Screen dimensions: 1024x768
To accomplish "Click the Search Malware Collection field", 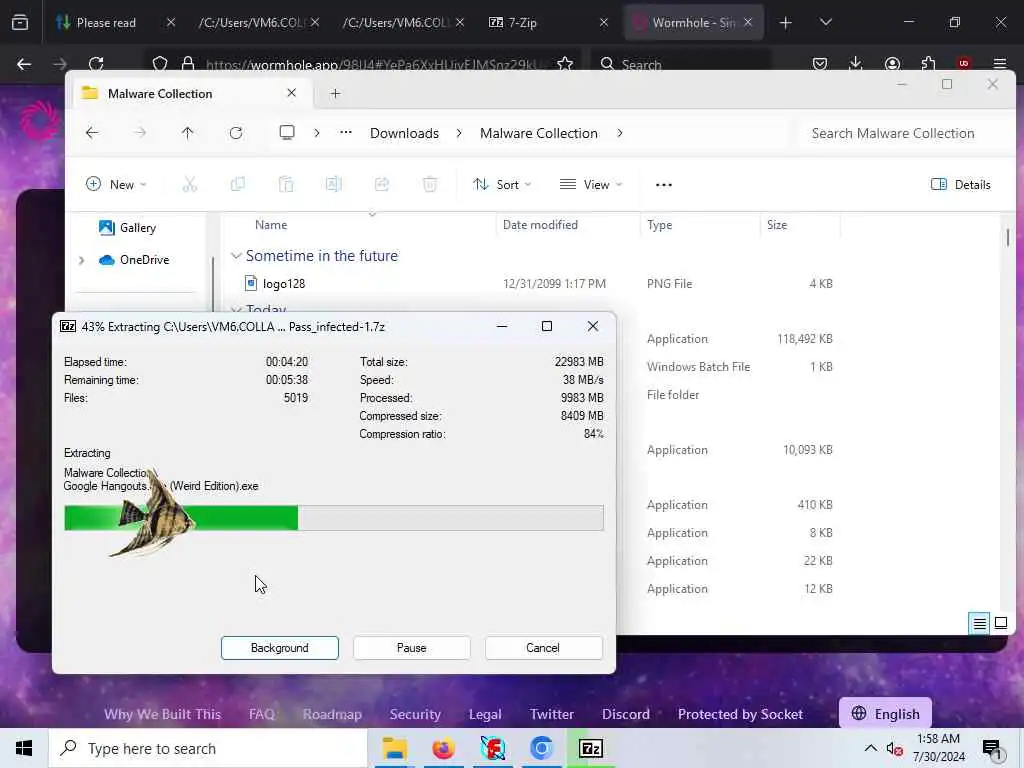I will (904, 133).
